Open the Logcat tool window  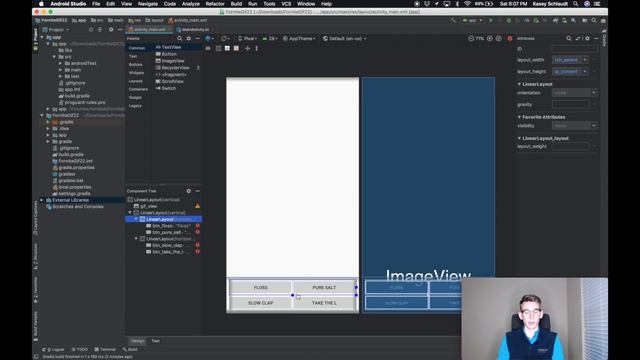[x=53, y=349]
